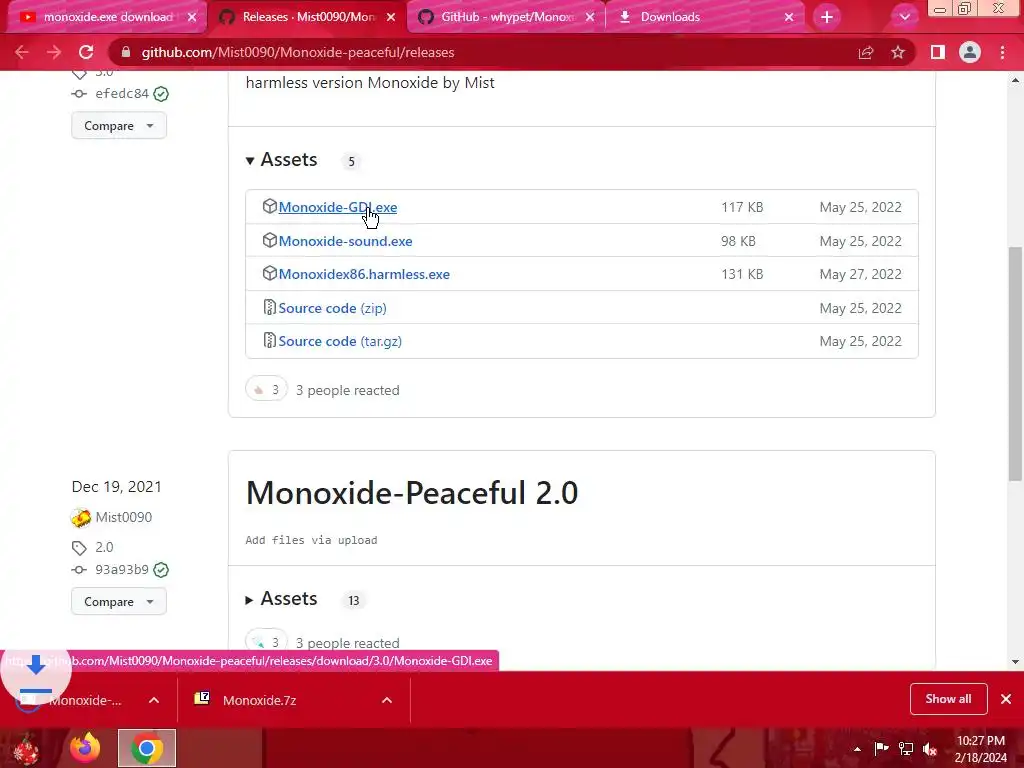Go forward with the forward arrow

pyautogui.click(x=54, y=52)
